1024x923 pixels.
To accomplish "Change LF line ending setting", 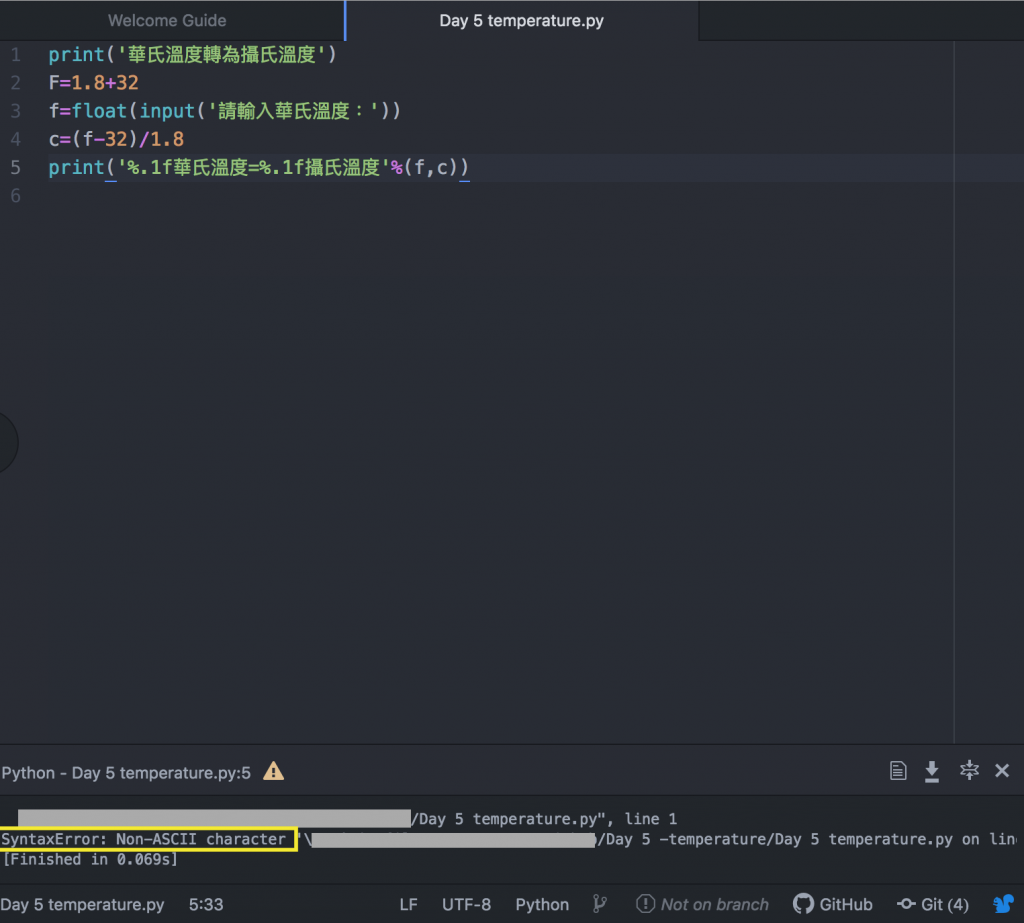I will pyautogui.click(x=408, y=904).
